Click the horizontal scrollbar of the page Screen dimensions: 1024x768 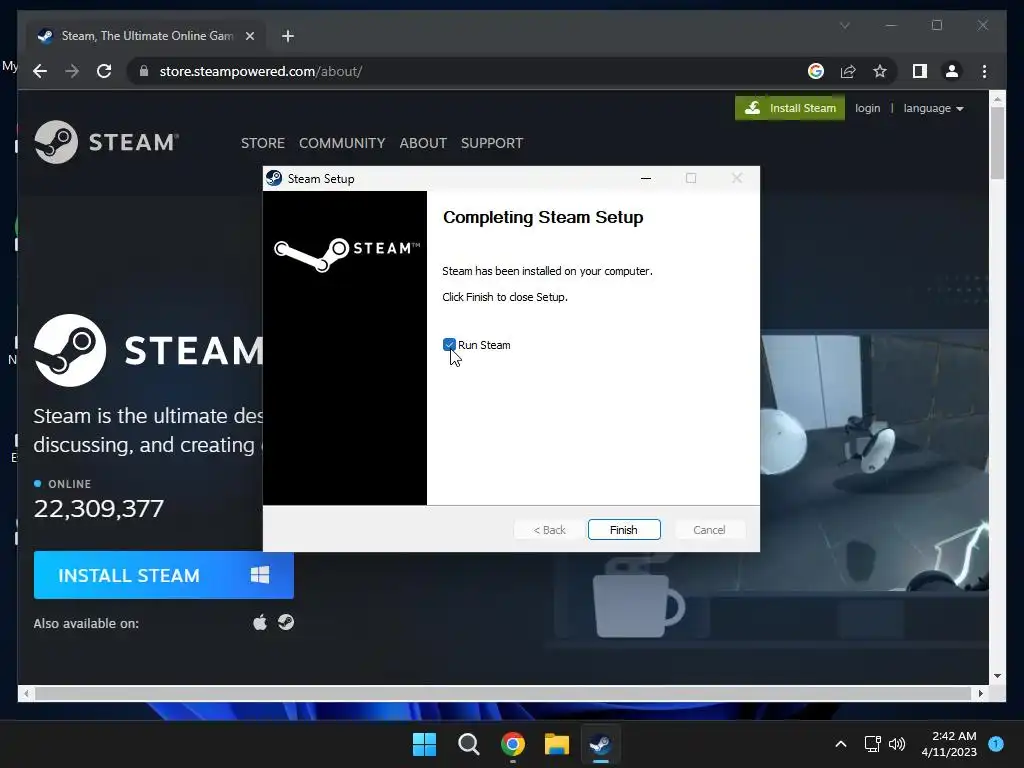coord(503,694)
